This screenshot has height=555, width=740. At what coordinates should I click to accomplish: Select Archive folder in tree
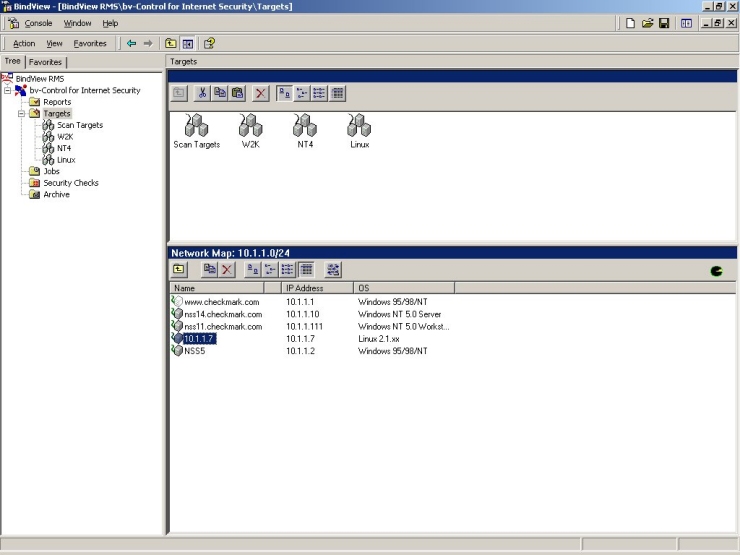point(56,194)
